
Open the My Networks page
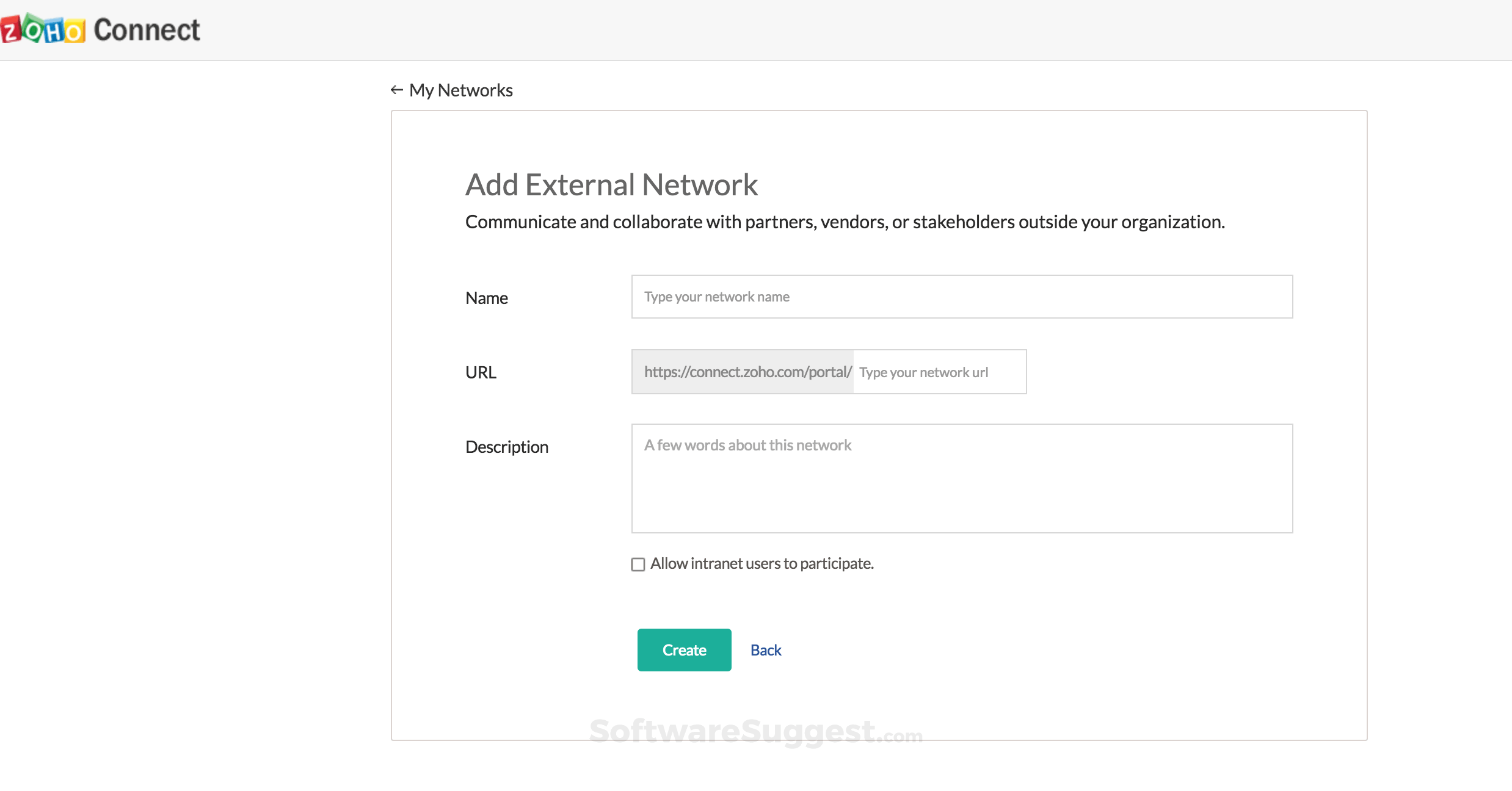[461, 90]
